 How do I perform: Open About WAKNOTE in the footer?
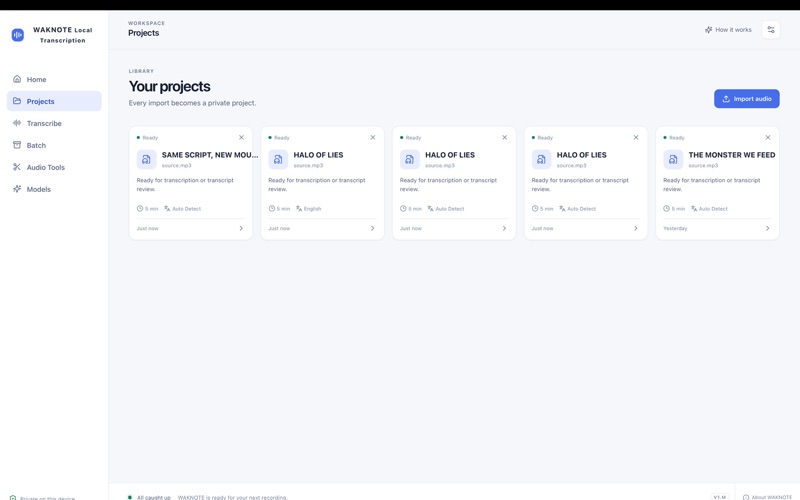[767, 497]
